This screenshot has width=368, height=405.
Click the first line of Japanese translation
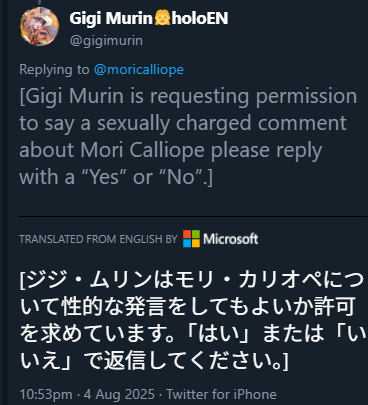tap(191, 280)
